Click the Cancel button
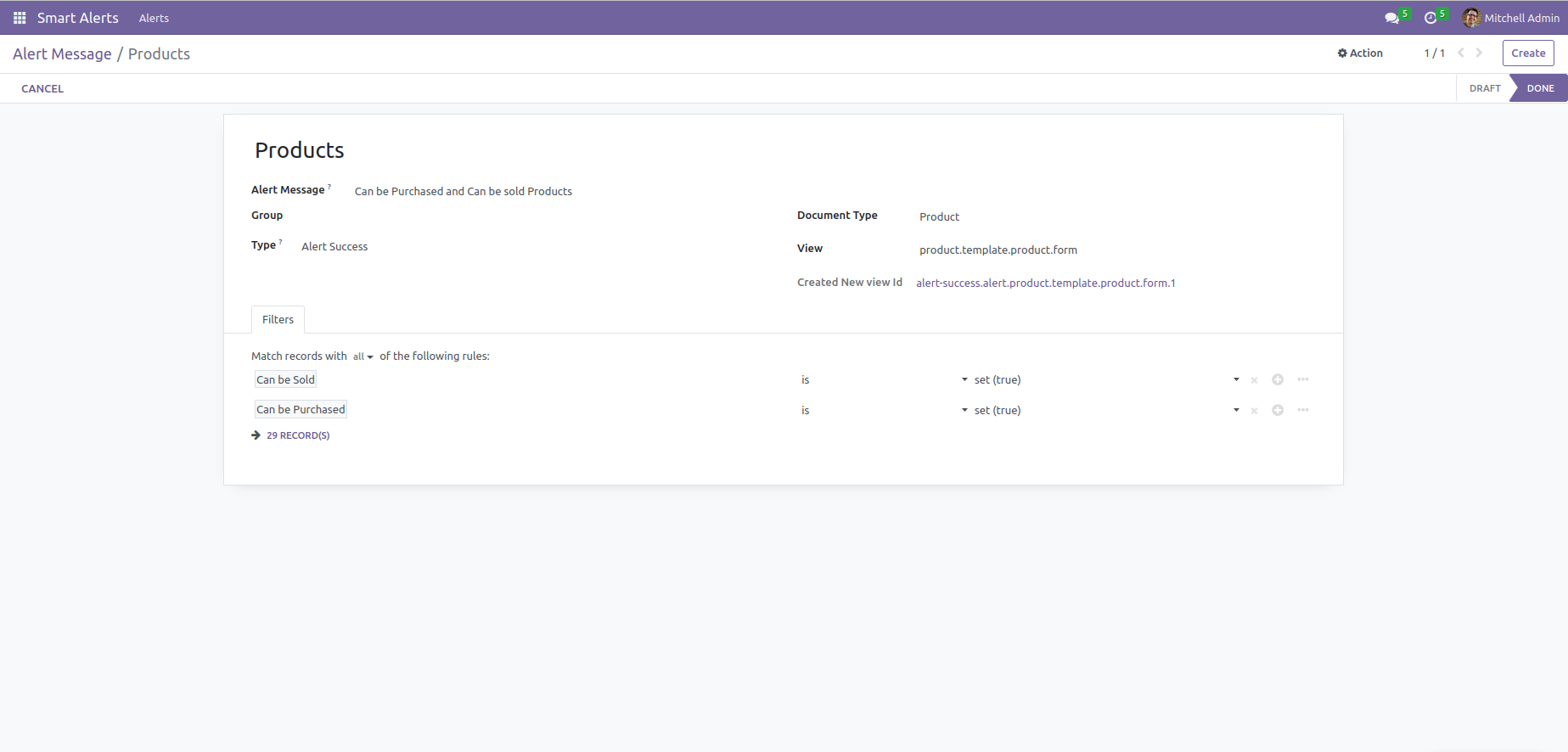The width and height of the screenshot is (1568, 752). coord(42,88)
